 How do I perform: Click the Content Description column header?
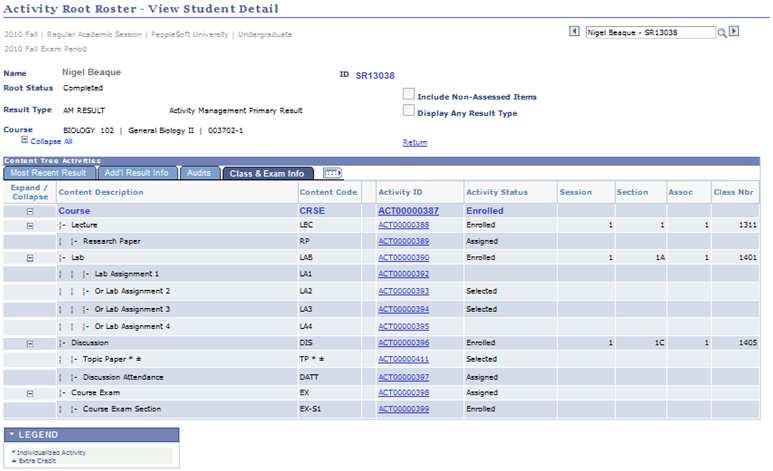[x=101, y=192]
